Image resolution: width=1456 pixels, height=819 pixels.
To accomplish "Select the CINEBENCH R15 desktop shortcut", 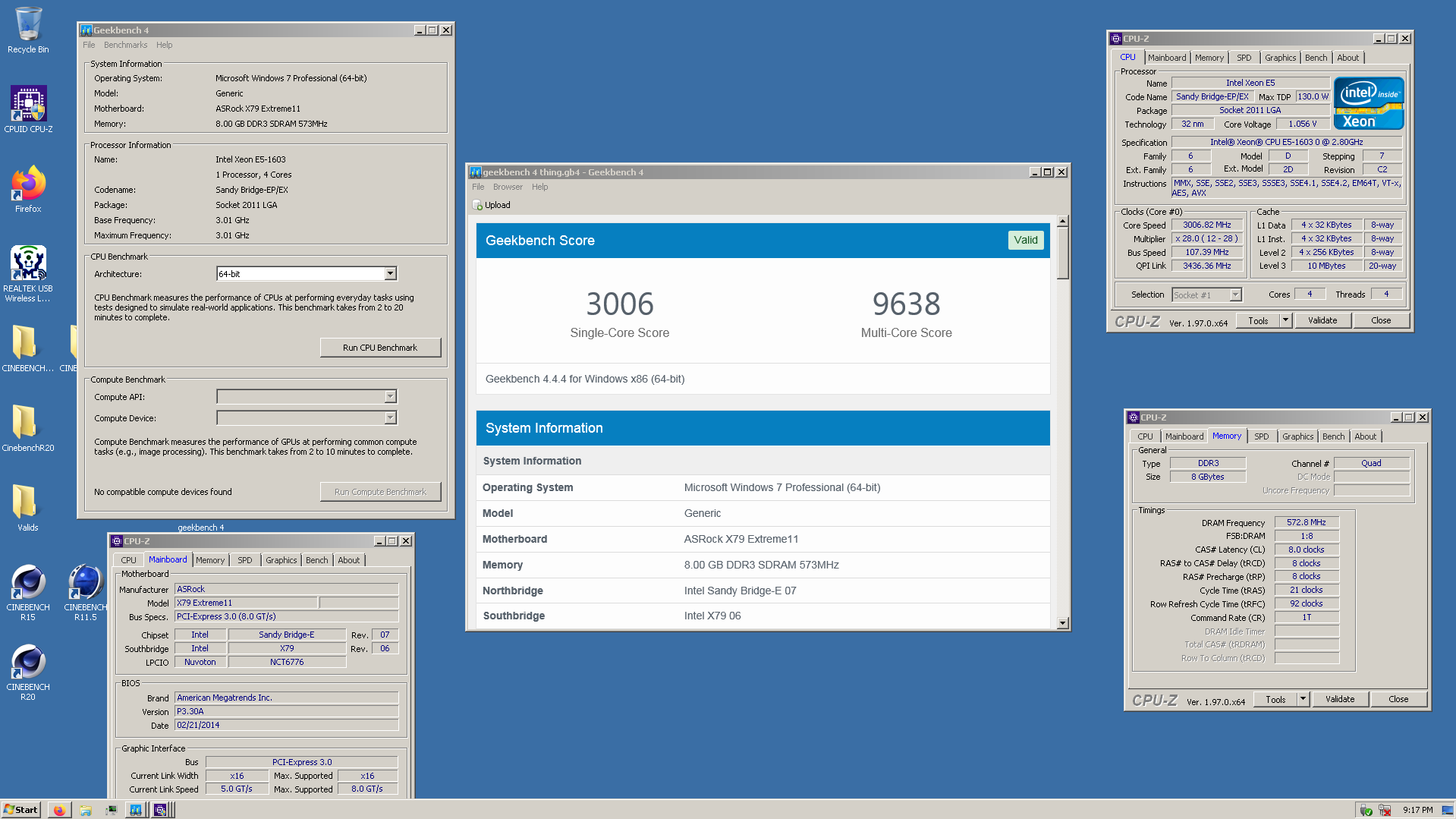I will (28, 593).
